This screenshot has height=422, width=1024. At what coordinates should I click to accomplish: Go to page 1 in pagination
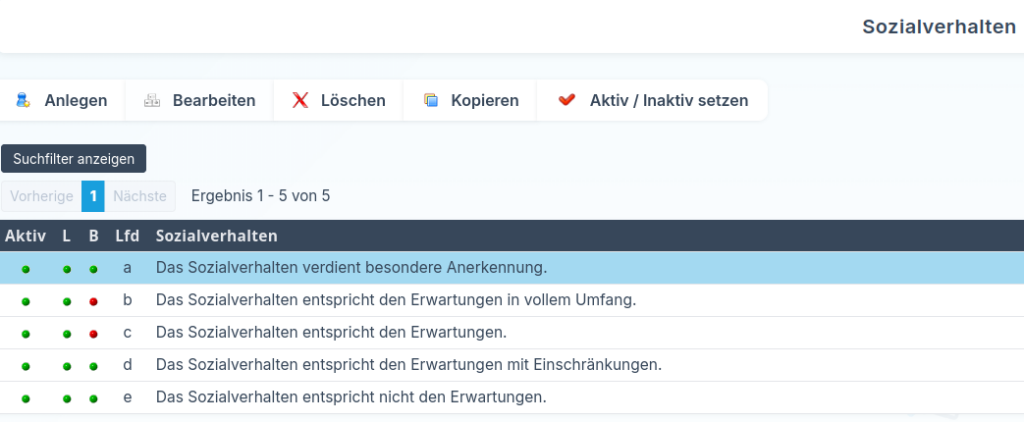point(93,196)
